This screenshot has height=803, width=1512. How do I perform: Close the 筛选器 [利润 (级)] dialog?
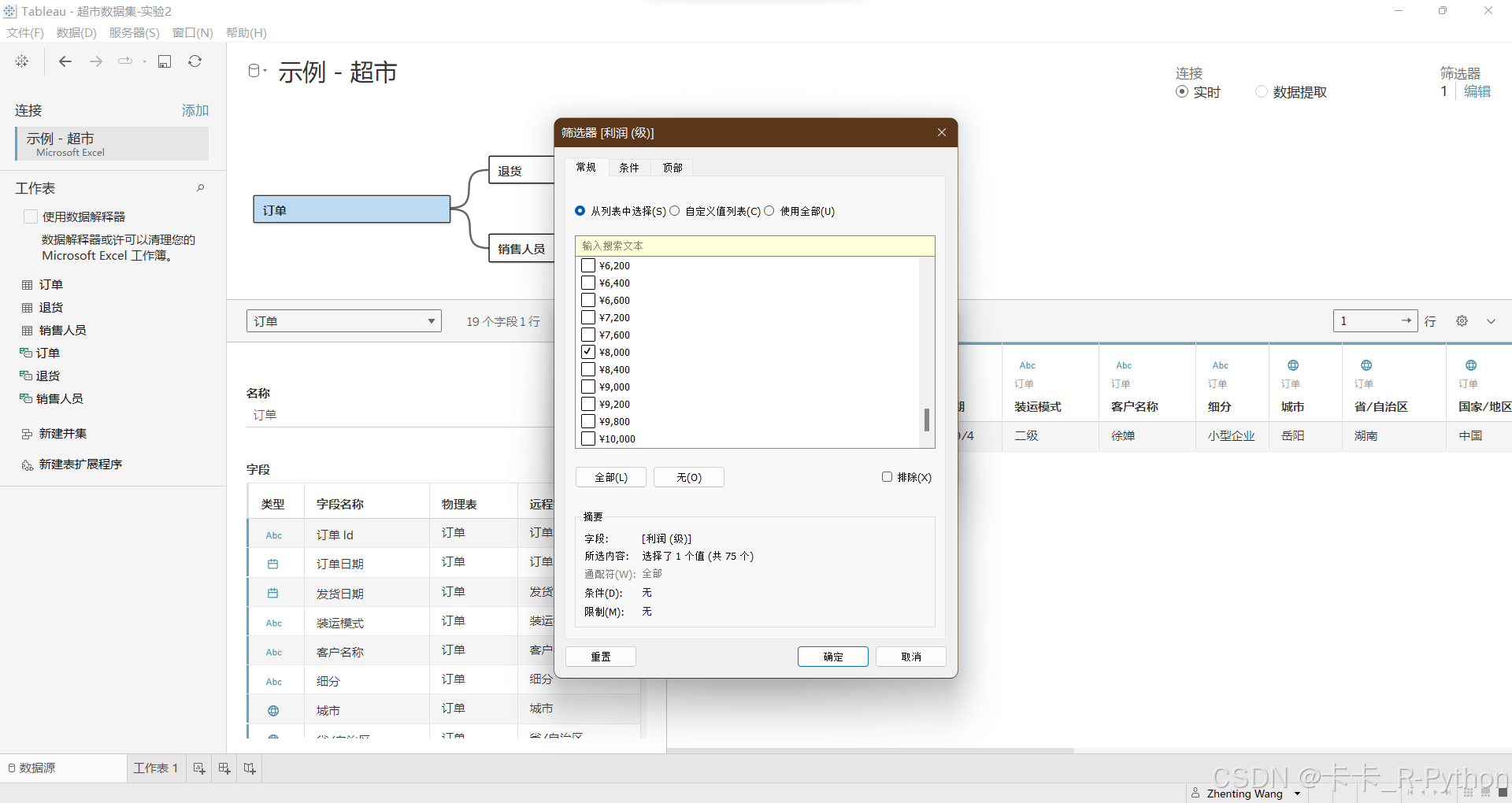pos(942,132)
